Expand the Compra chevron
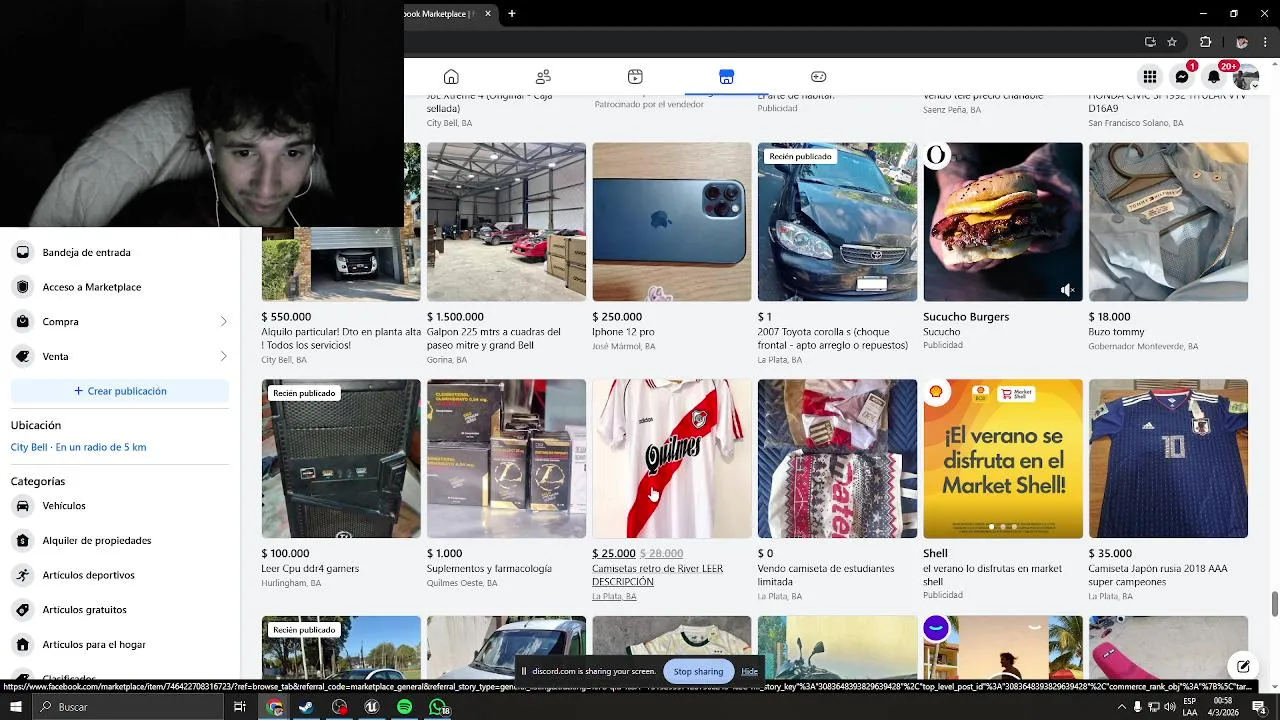The height and width of the screenshot is (720, 1280). (x=223, y=322)
